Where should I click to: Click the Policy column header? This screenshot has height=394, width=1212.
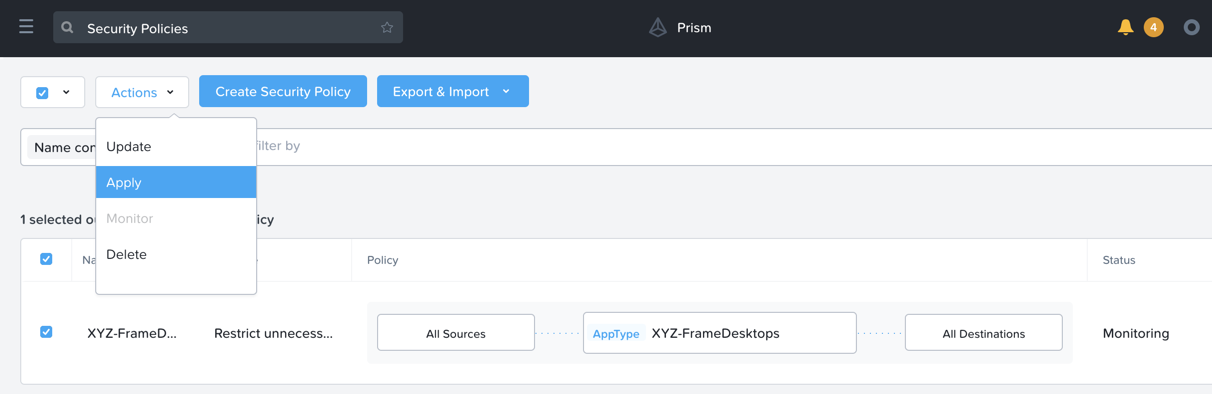pos(383,260)
